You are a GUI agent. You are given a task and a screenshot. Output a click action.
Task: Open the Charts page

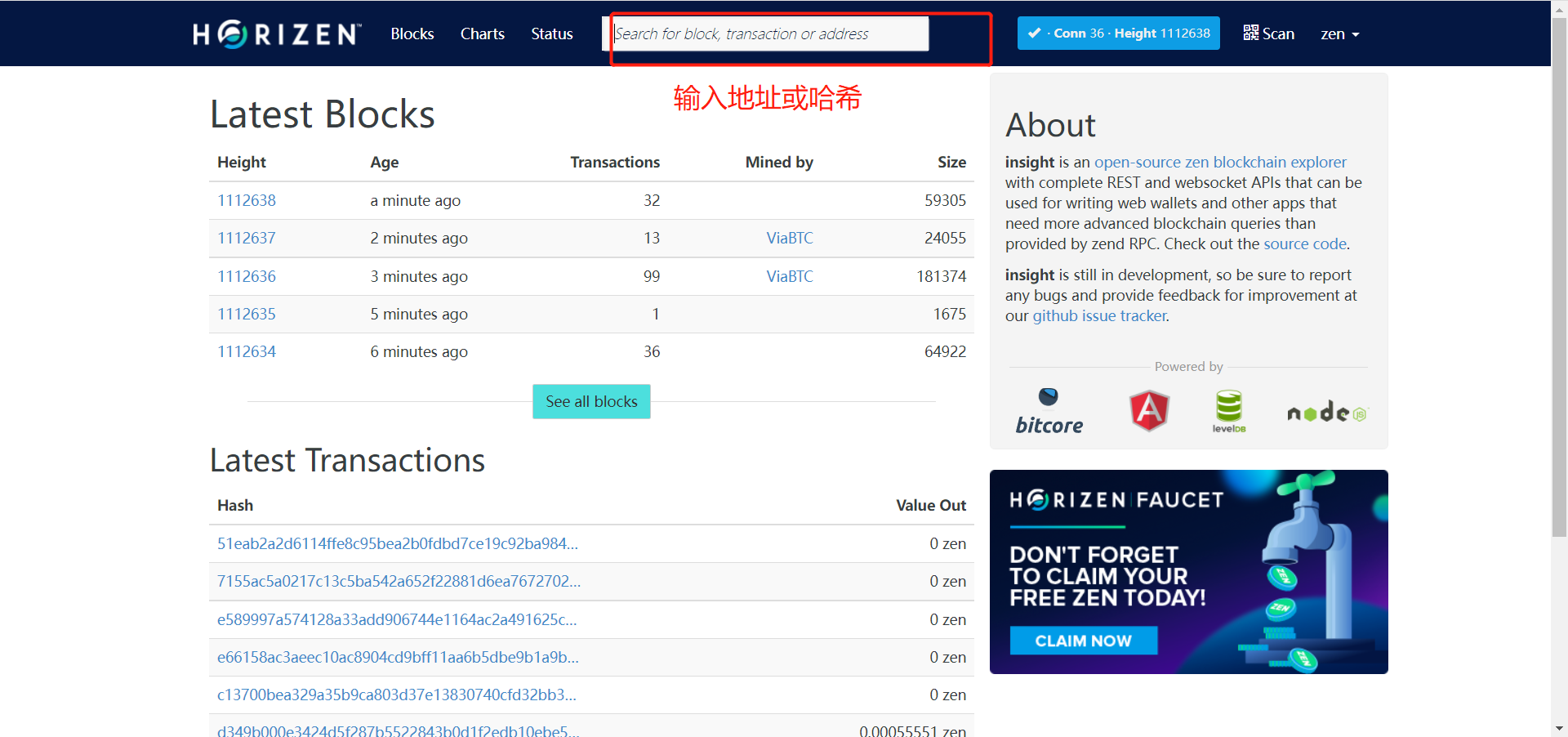click(x=482, y=34)
